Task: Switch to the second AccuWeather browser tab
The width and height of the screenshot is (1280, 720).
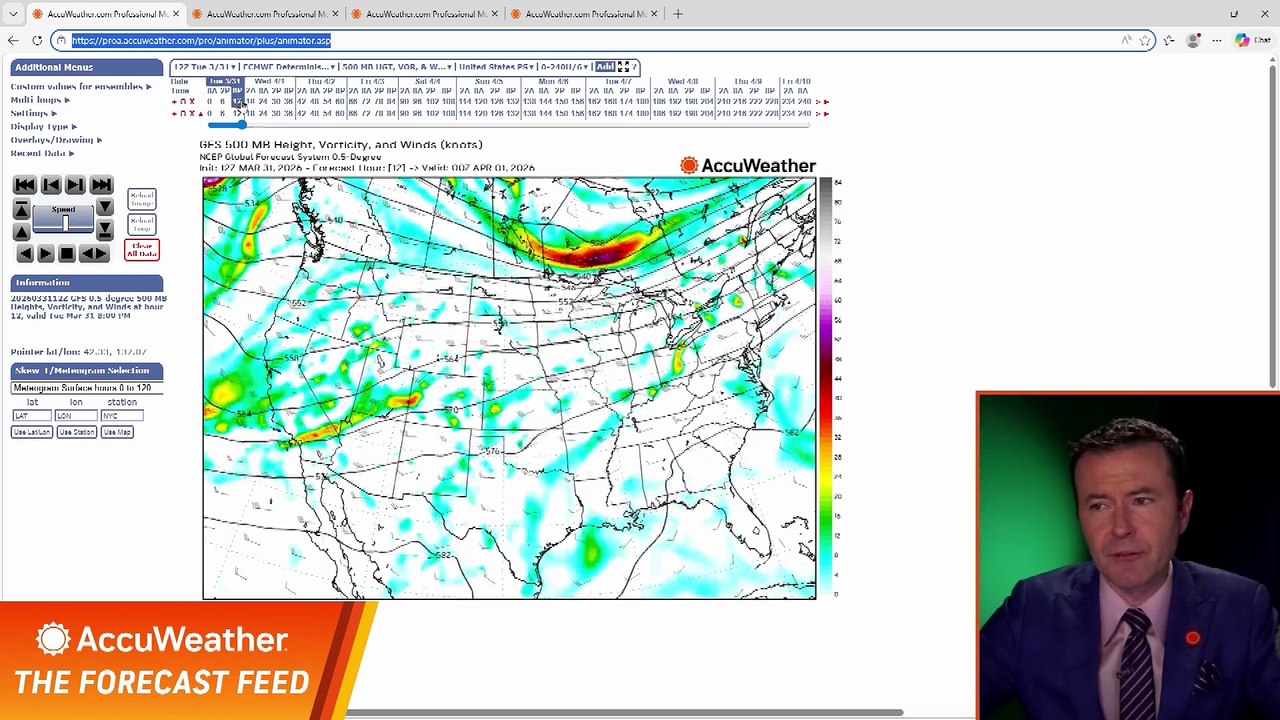Action: (266, 14)
